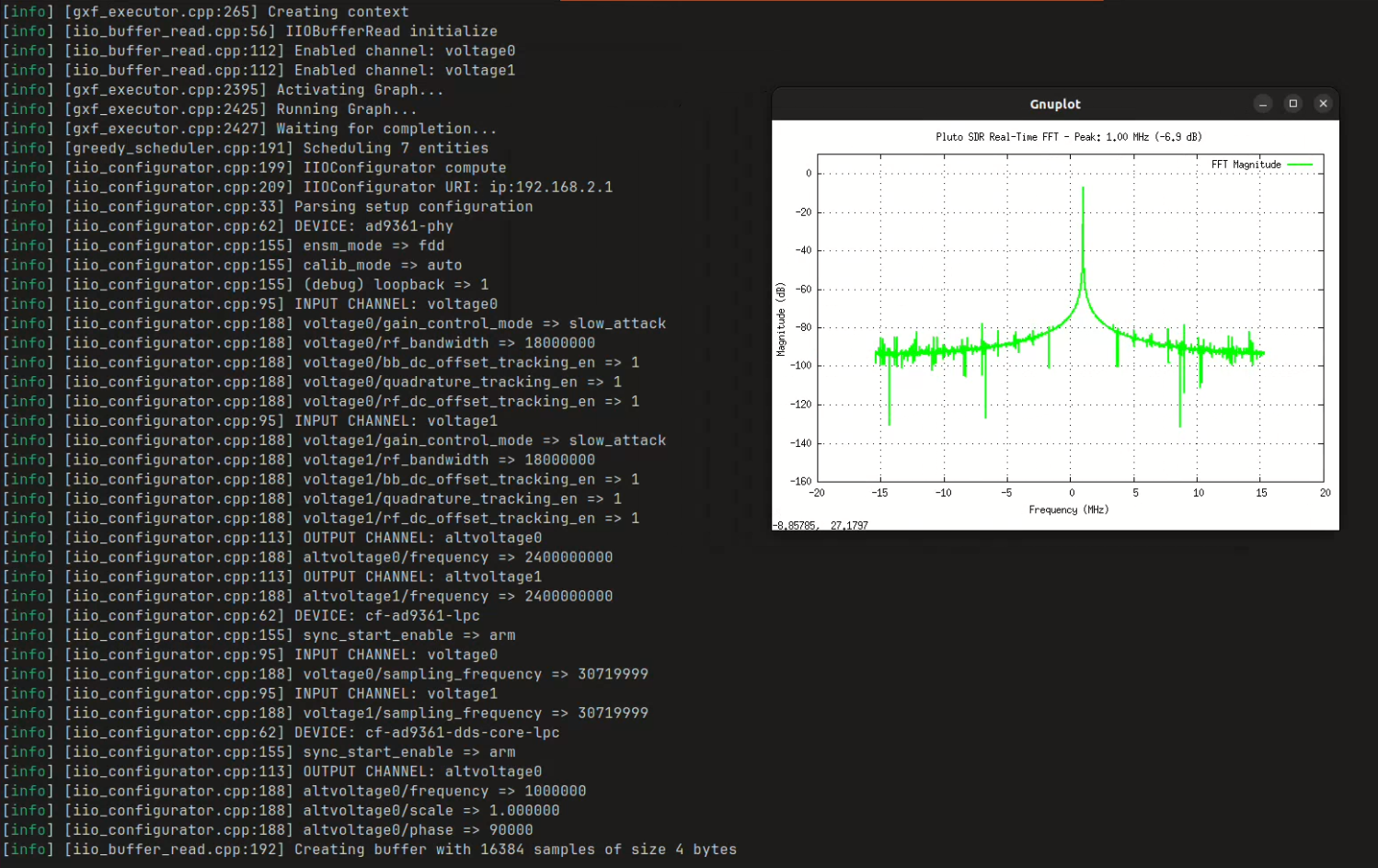Viewport: 1378px width, 868px height.
Task: Click line 'voltage0/rf_bandwidth => 18000000'
Action: pyautogui.click(x=299, y=342)
